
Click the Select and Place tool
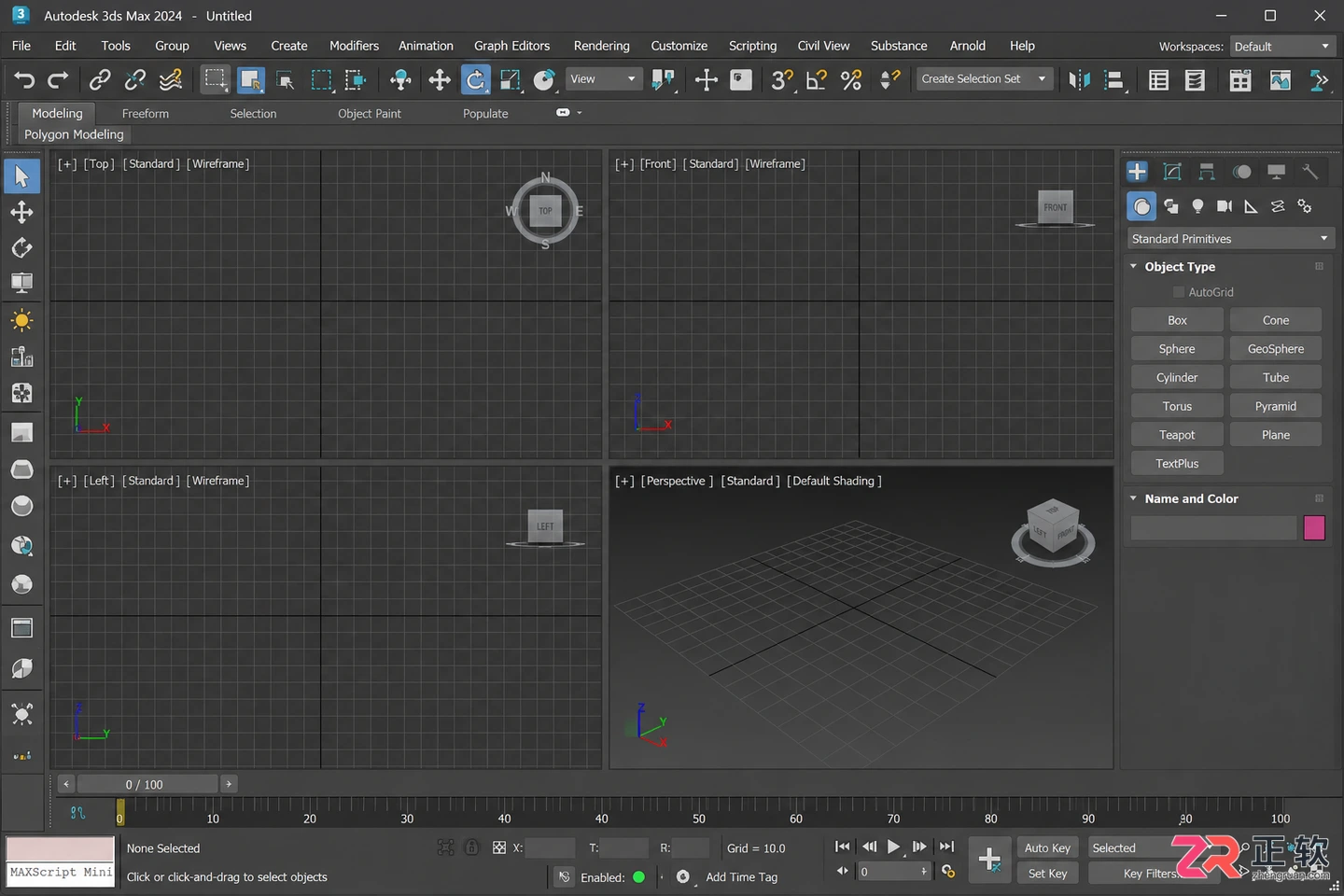pos(544,80)
